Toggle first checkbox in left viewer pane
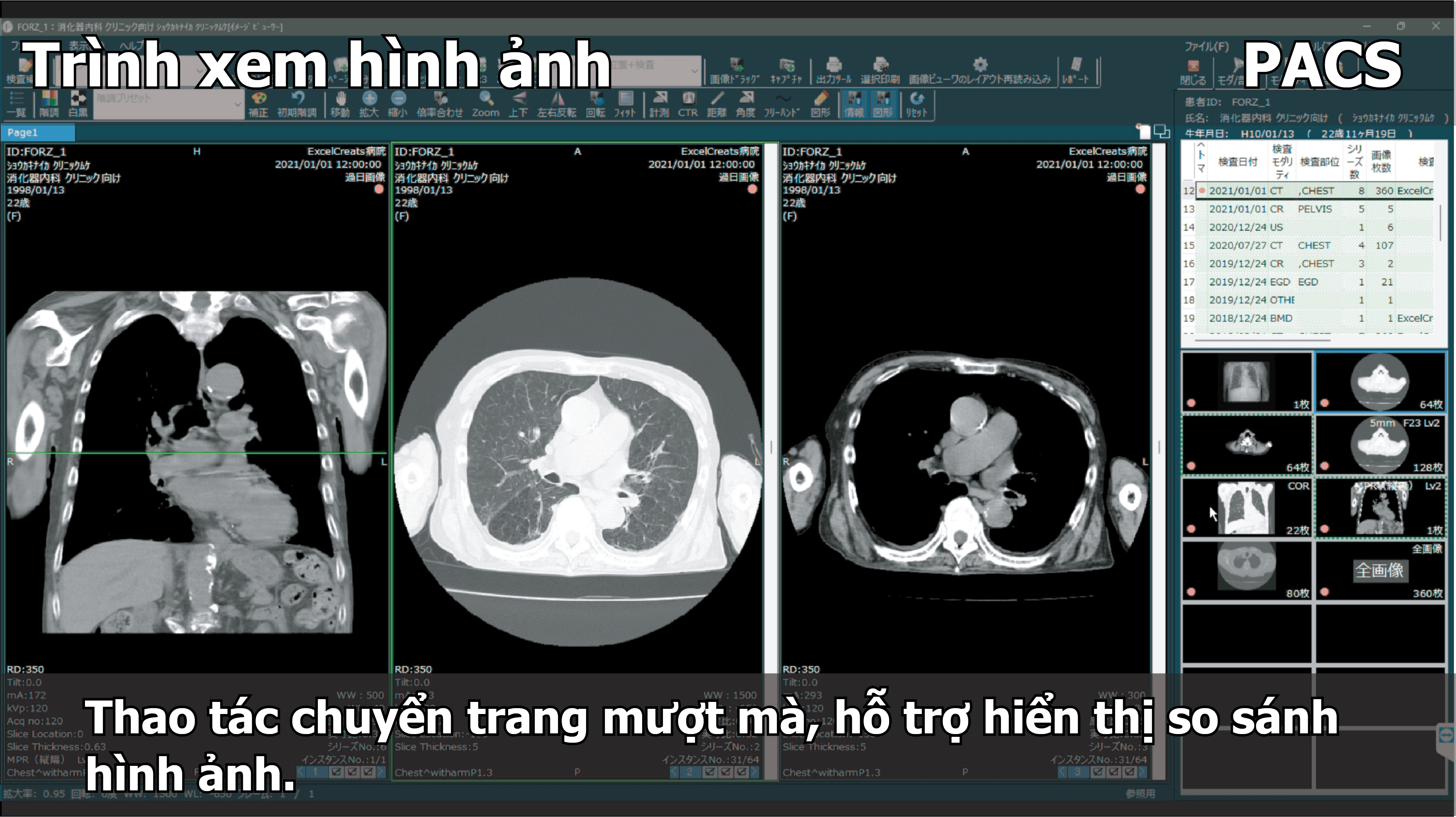This screenshot has height=817, width=1456. click(337, 772)
